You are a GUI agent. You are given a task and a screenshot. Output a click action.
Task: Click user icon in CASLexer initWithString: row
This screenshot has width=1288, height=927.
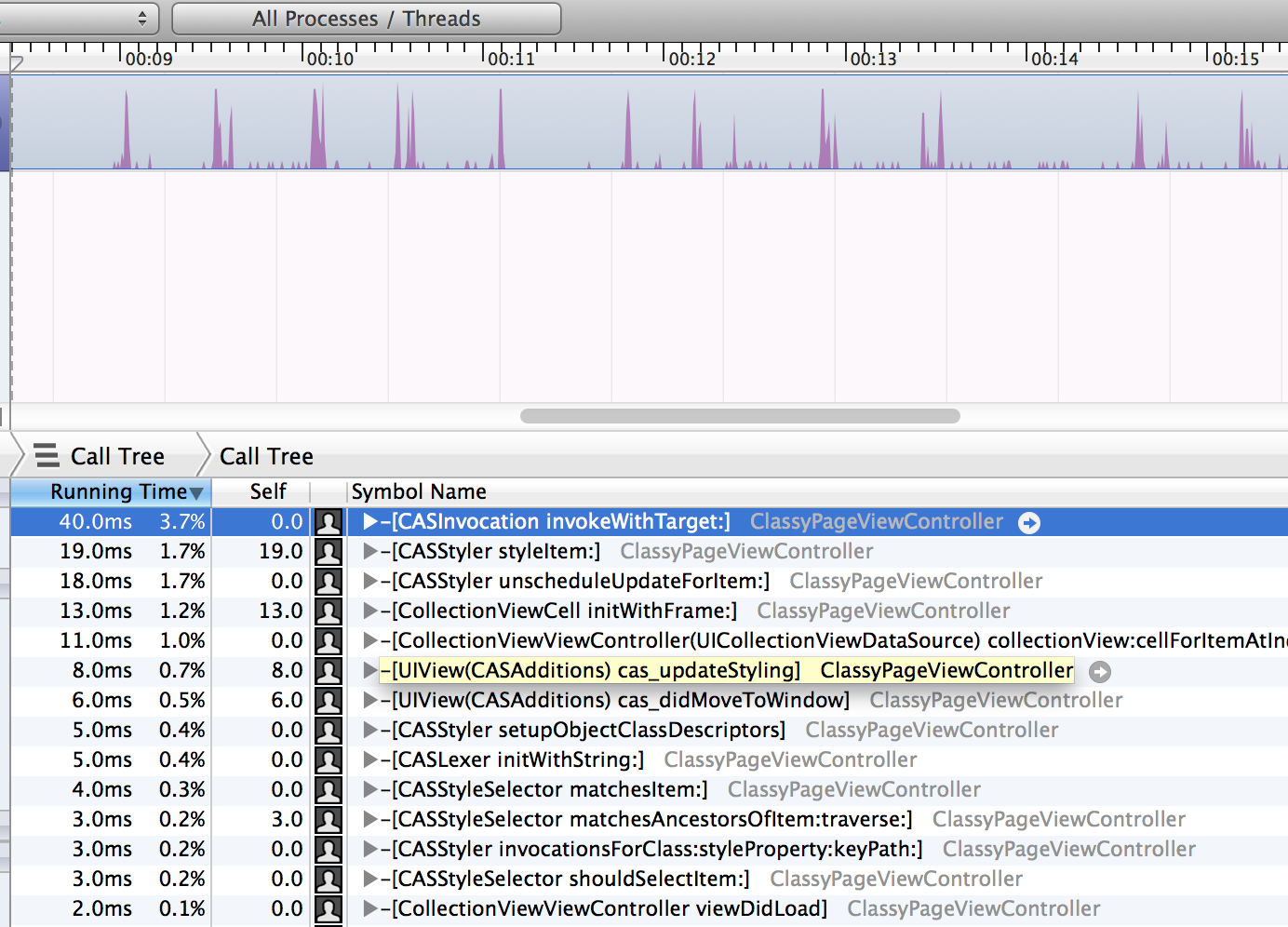point(329,760)
